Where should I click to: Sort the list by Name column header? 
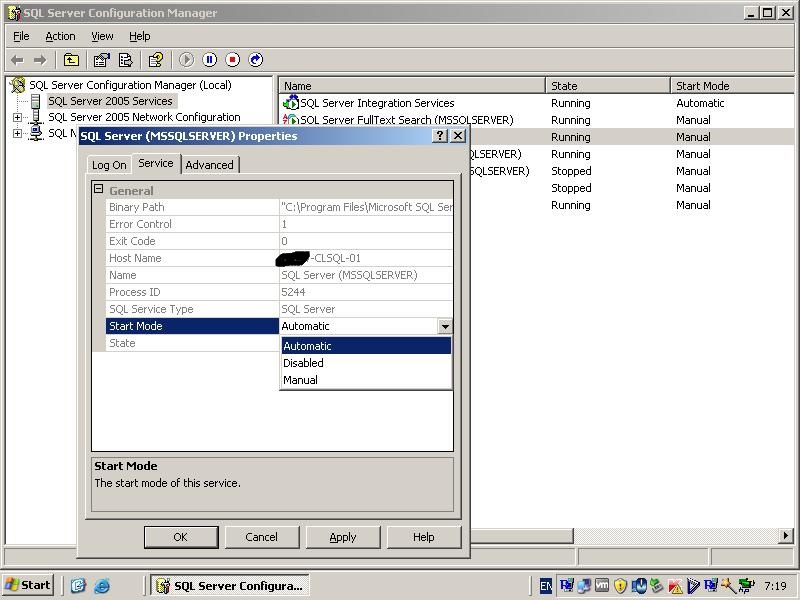[412, 86]
